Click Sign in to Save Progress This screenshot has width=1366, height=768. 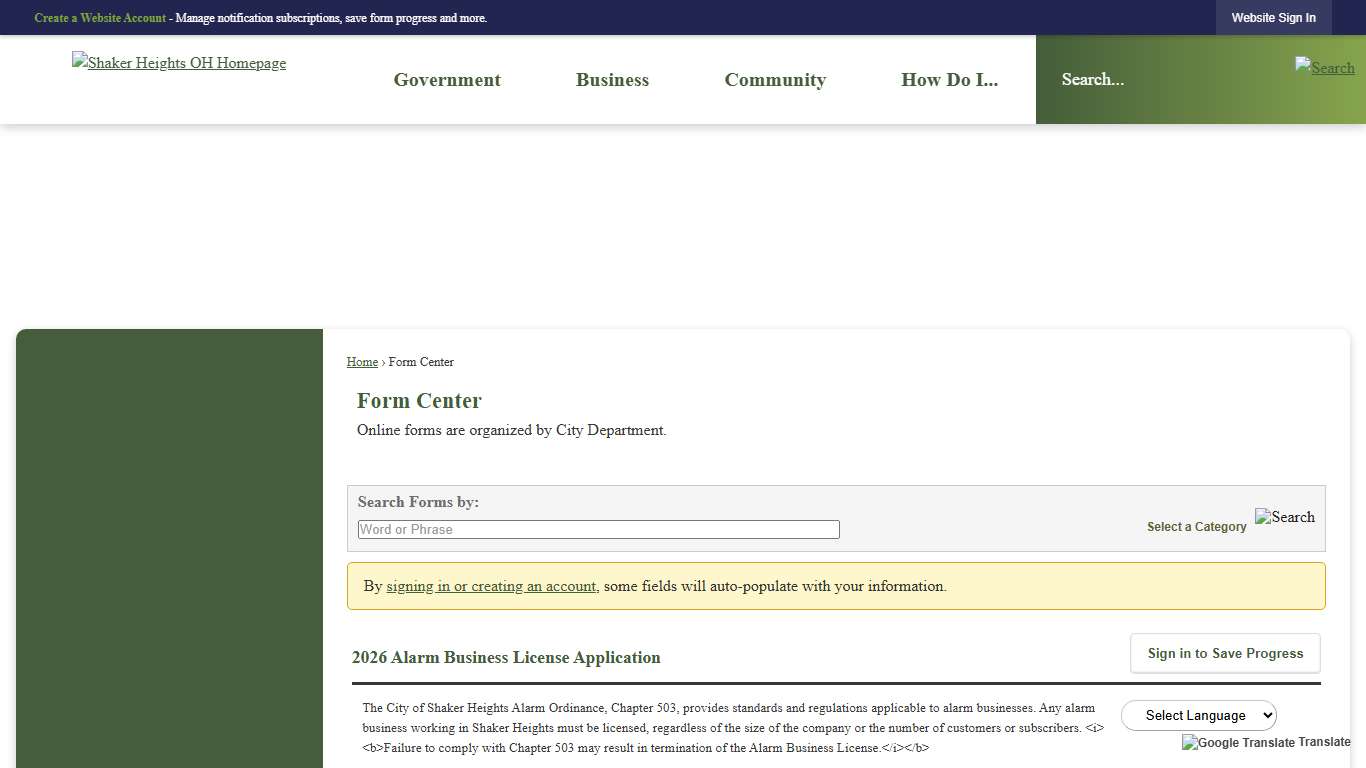point(1225,653)
